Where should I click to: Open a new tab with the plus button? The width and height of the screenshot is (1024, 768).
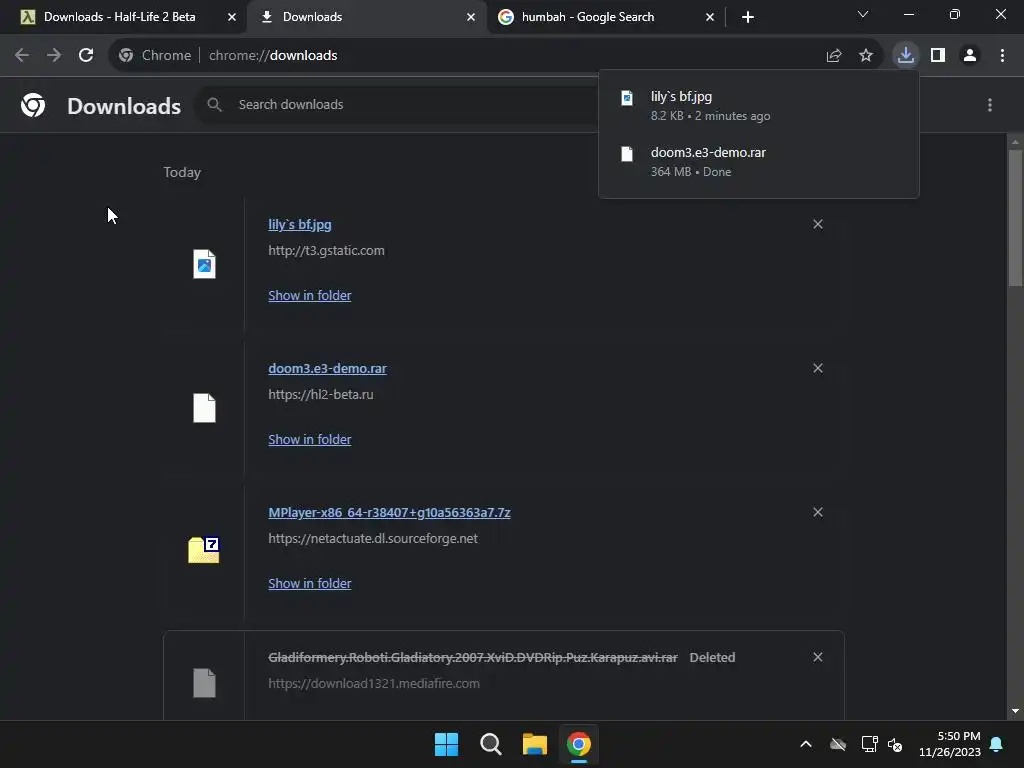(748, 17)
